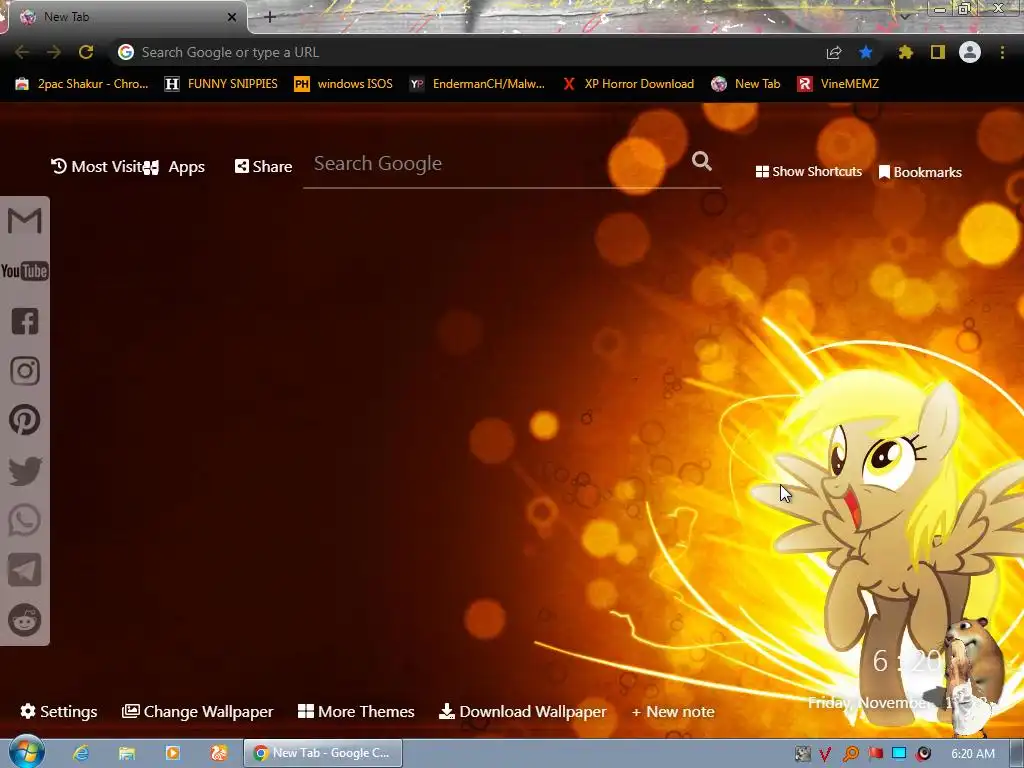
Task: Toggle the Chrome side panel
Action: pyautogui.click(x=938, y=52)
